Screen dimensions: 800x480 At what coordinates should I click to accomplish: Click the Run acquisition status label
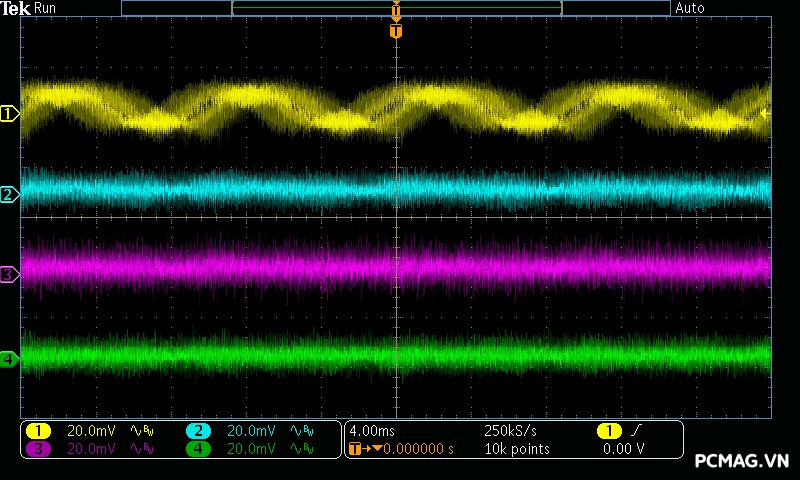46,8
